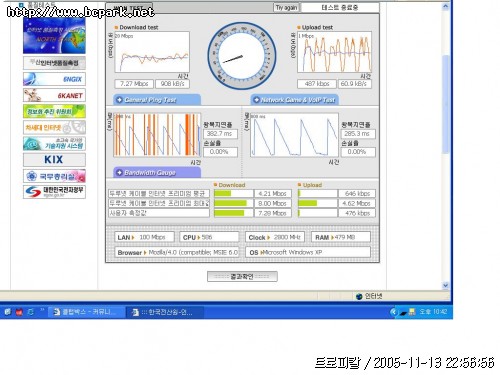500x375 pixels.
Task: Click the scrollbar down arrow
Action: (446, 285)
